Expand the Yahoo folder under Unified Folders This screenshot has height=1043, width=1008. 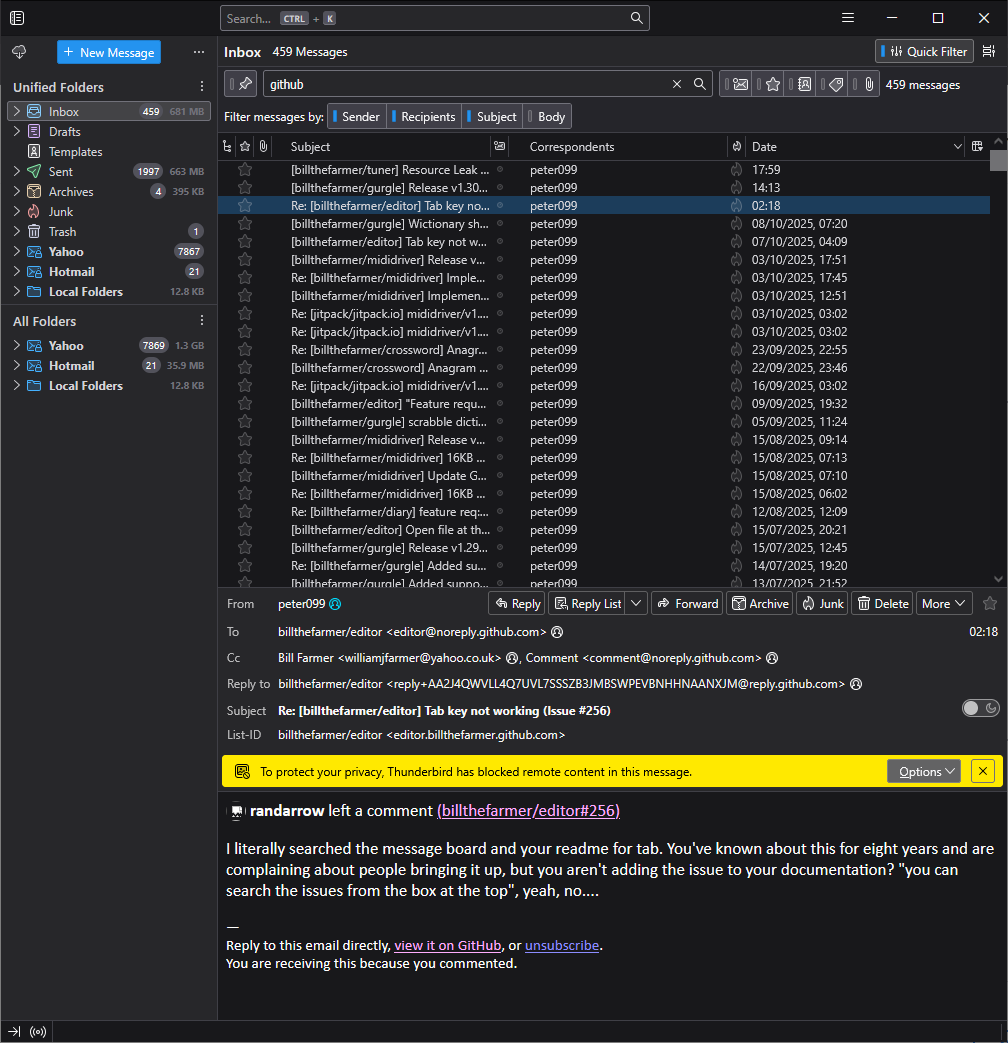pos(17,252)
